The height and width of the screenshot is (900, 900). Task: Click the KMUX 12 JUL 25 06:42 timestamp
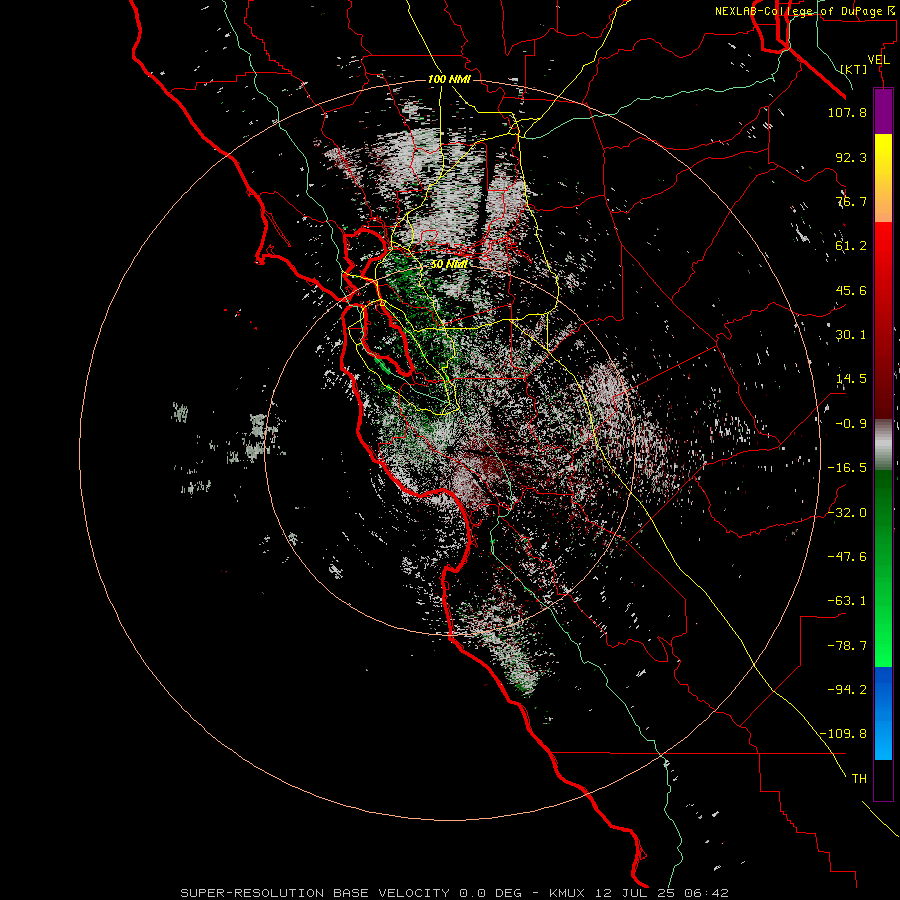coord(638,893)
